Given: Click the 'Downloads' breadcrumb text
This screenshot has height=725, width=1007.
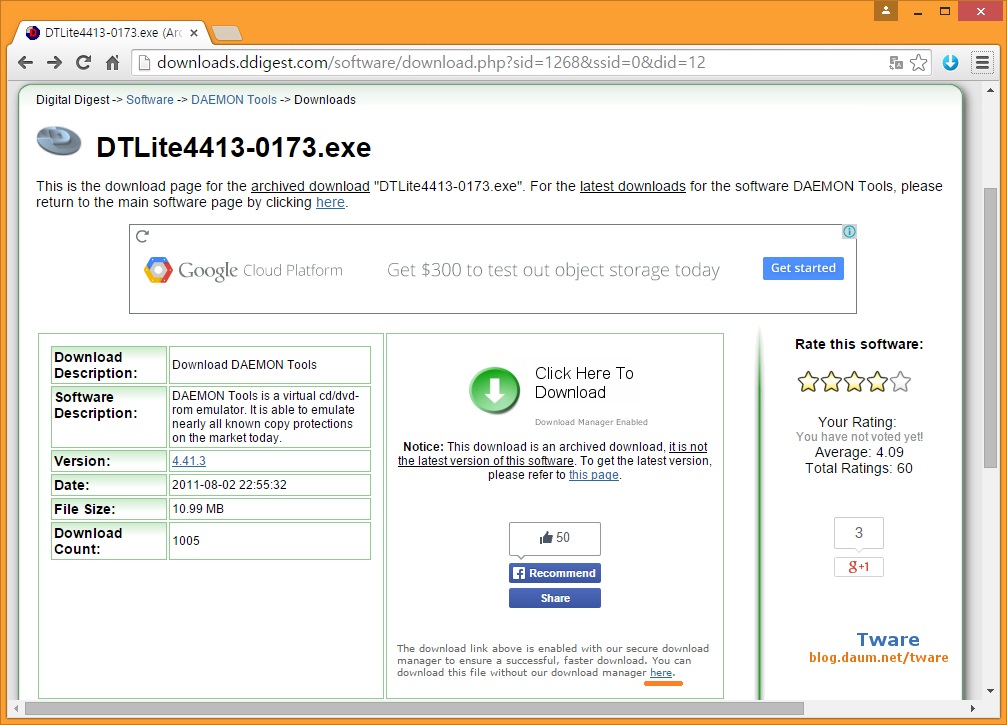Looking at the screenshot, I should click(325, 100).
